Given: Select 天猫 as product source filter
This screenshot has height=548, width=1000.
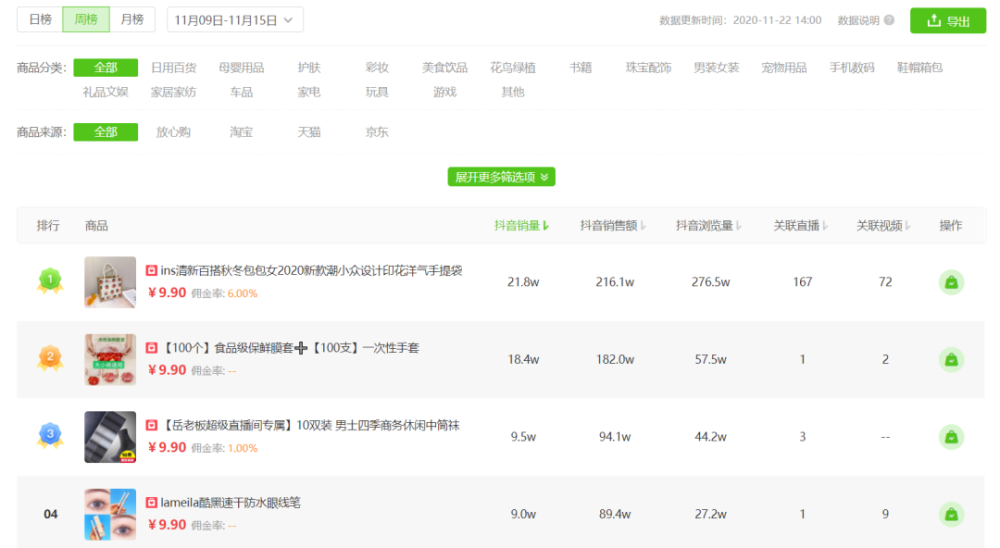Looking at the screenshot, I should pyautogui.click(x=309, y=132).
